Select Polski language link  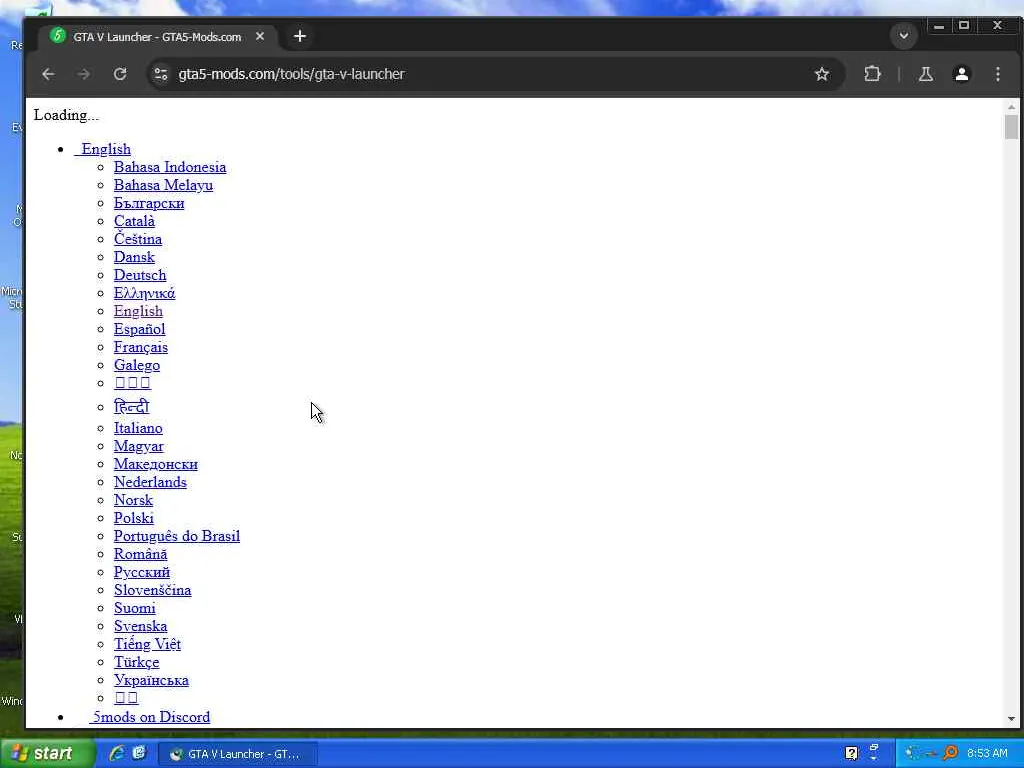point(133,518)
